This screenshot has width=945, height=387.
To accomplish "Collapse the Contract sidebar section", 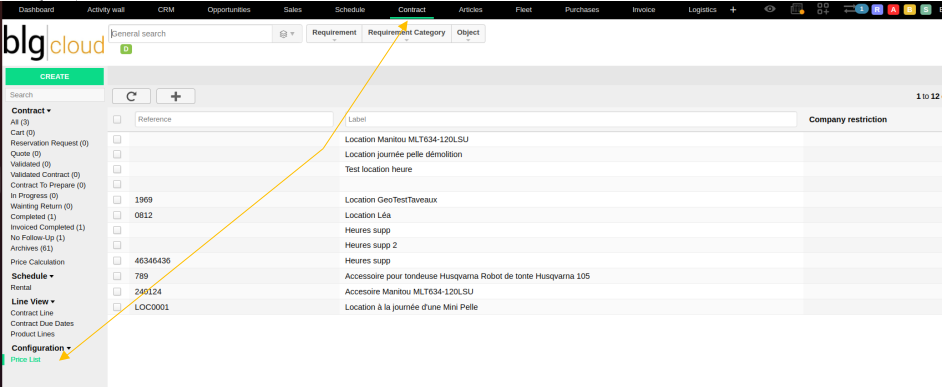I will pos(31,110).
